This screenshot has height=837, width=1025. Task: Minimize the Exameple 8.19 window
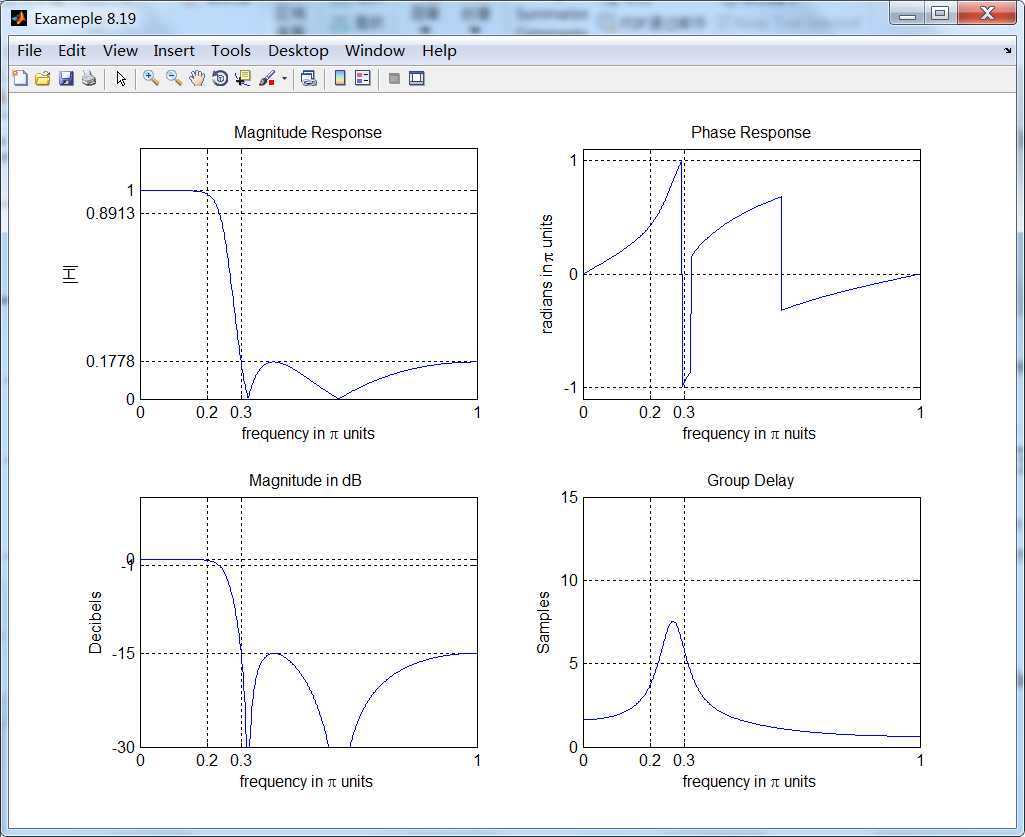coord(907,14)
